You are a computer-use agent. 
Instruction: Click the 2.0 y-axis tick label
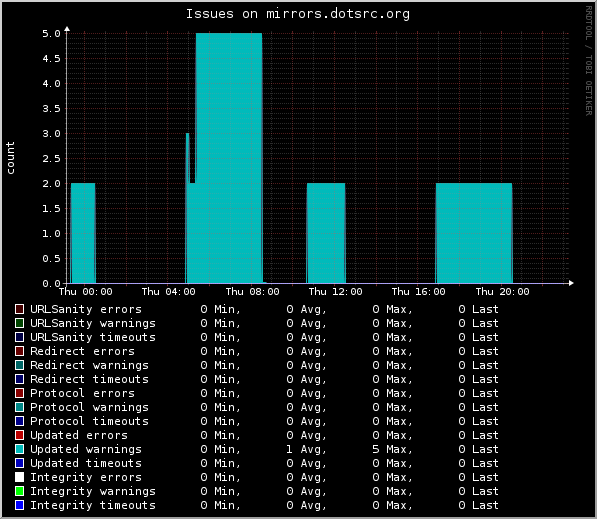click(51, 184)
